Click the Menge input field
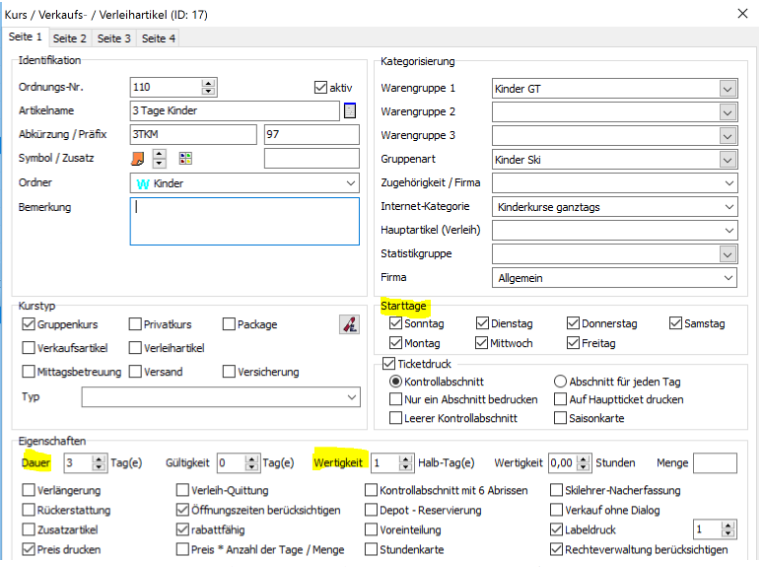 pyautogui.click(x=715, y=463)
